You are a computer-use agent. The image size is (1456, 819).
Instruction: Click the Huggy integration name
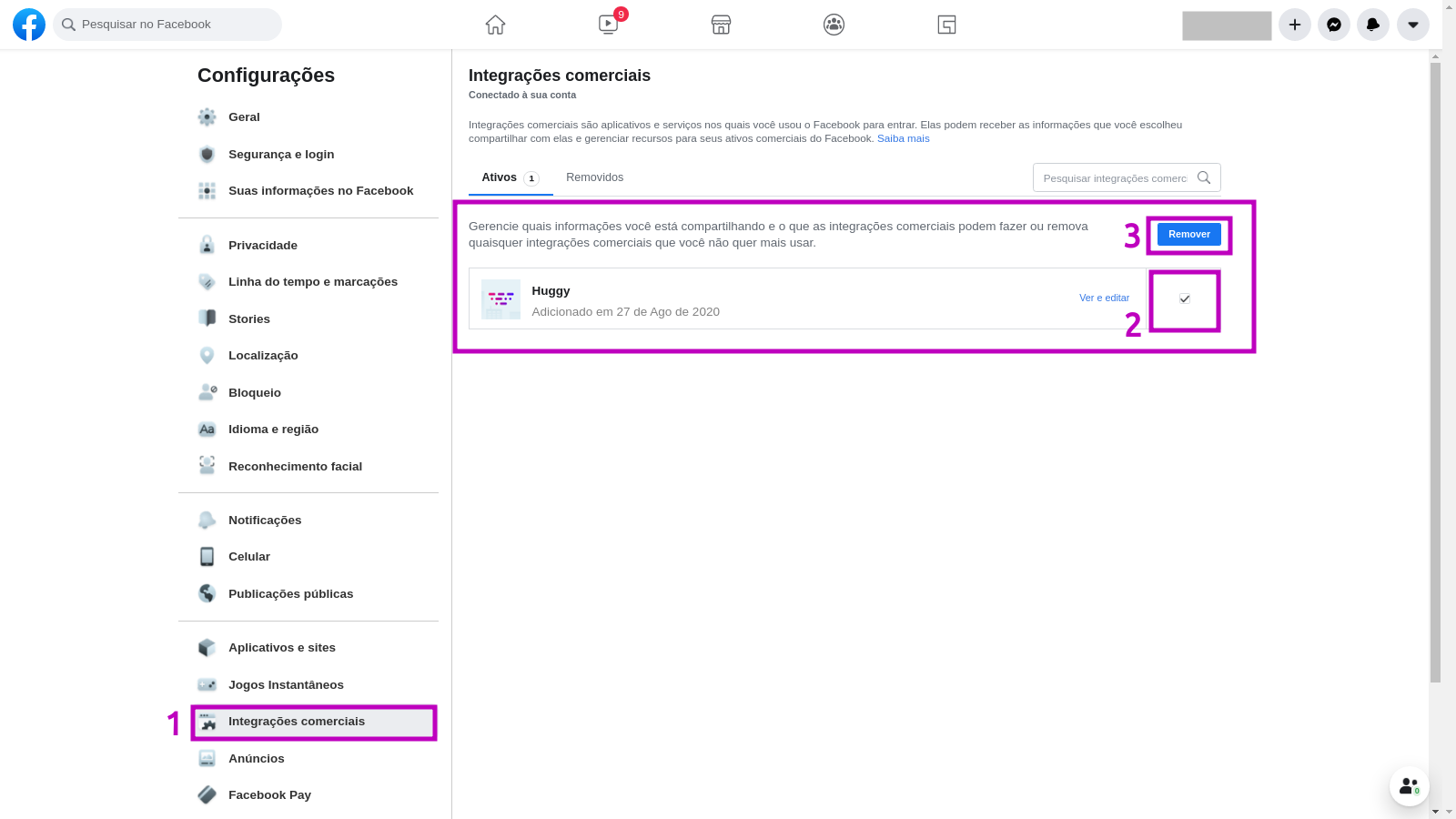(x=551, y=291)
